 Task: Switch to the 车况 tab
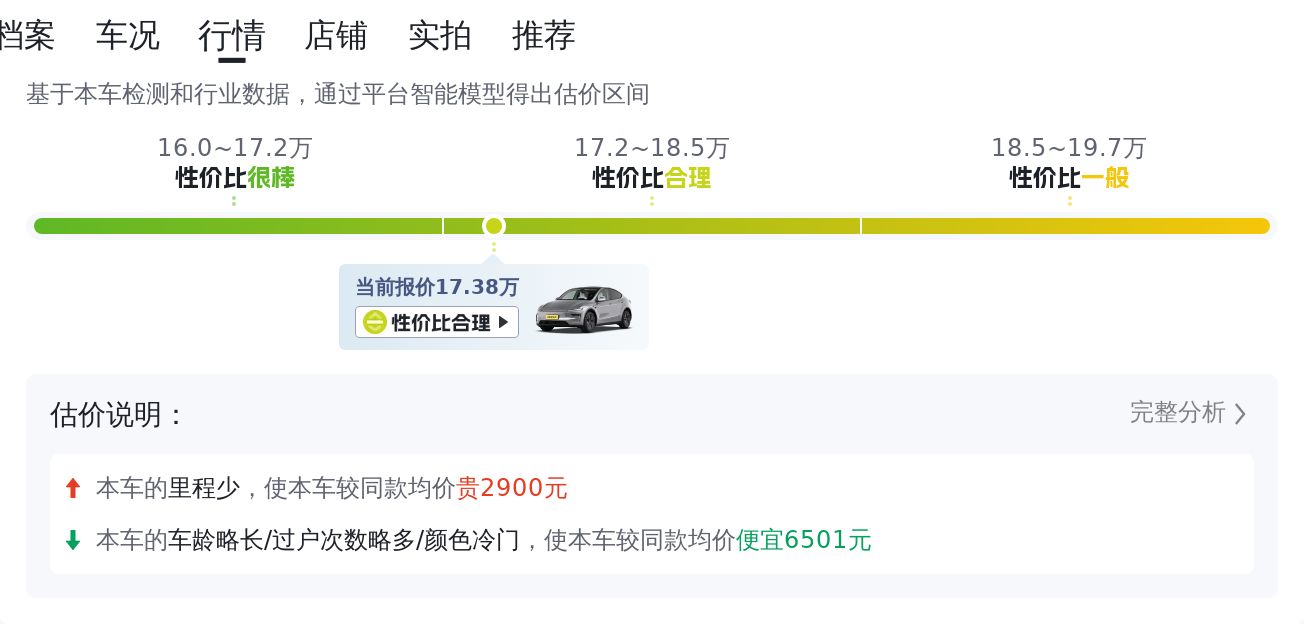[127, 36]
